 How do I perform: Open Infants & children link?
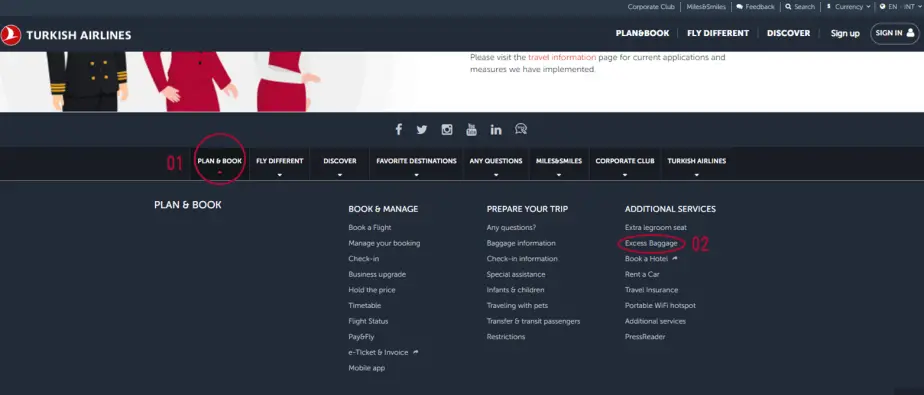click(516, 290)
